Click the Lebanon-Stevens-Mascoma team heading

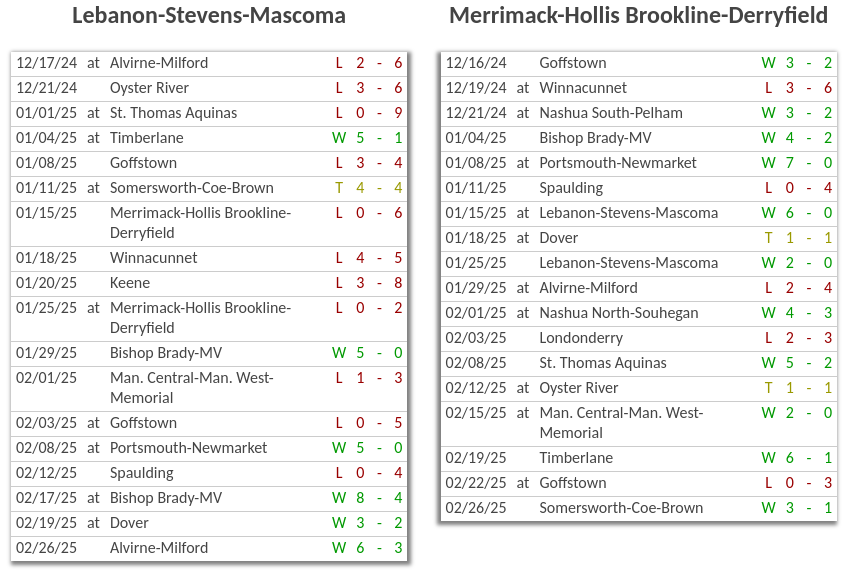coord(209,16)
